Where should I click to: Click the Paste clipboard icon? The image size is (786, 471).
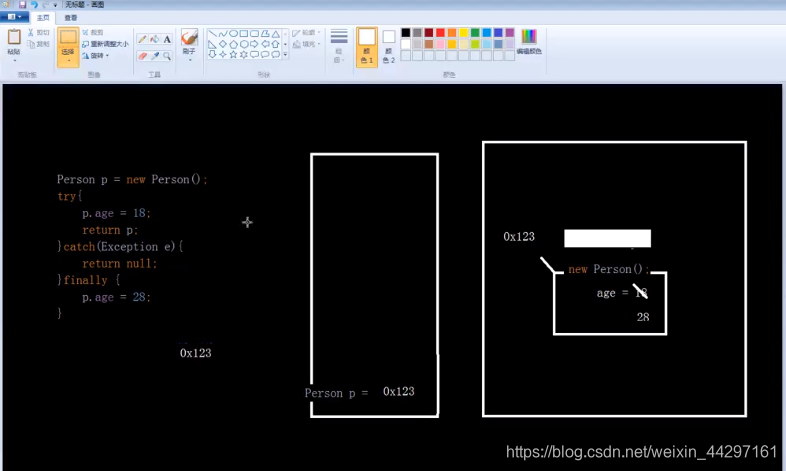click(14, 37)
